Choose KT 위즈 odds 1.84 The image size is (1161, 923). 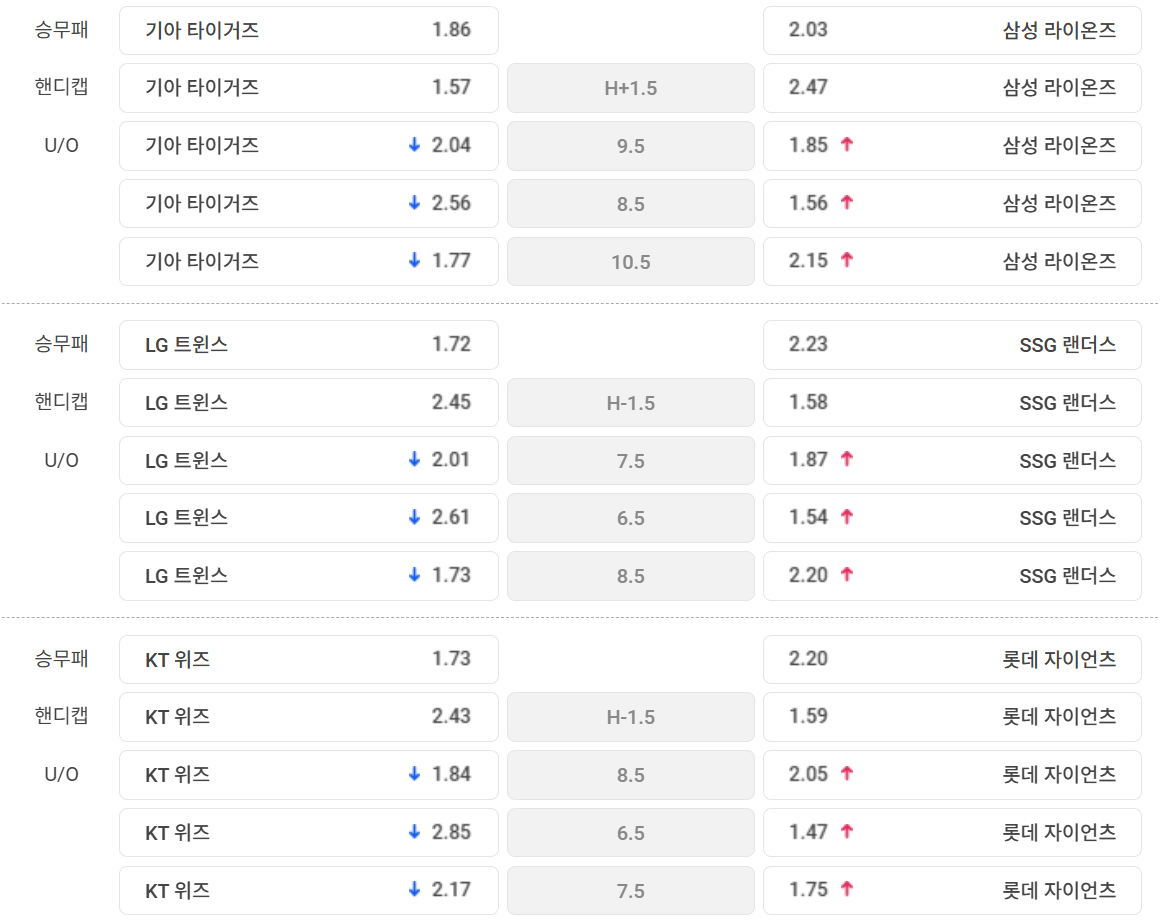pyautogui.click(x=309, y=775)
